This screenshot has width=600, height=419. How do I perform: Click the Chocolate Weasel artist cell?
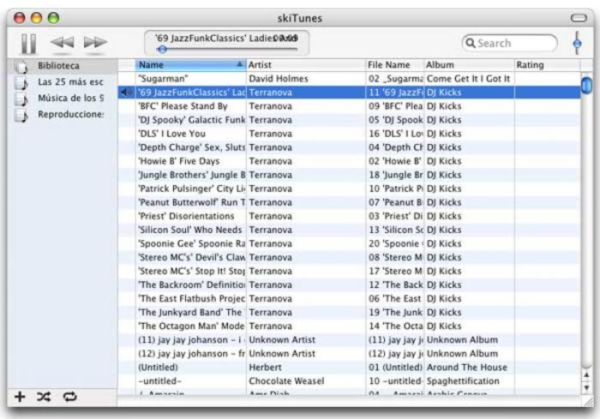pos(286,381)
